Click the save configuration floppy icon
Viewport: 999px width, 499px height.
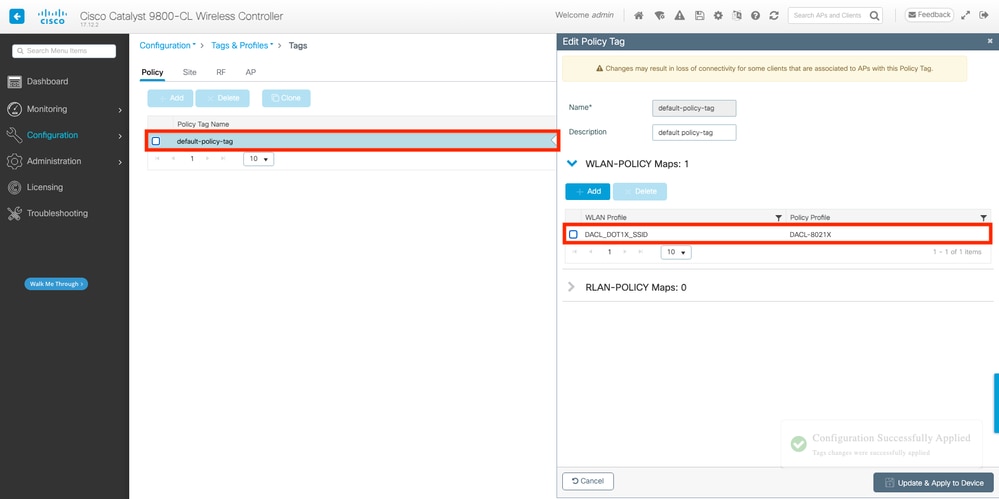pos(700,15)
